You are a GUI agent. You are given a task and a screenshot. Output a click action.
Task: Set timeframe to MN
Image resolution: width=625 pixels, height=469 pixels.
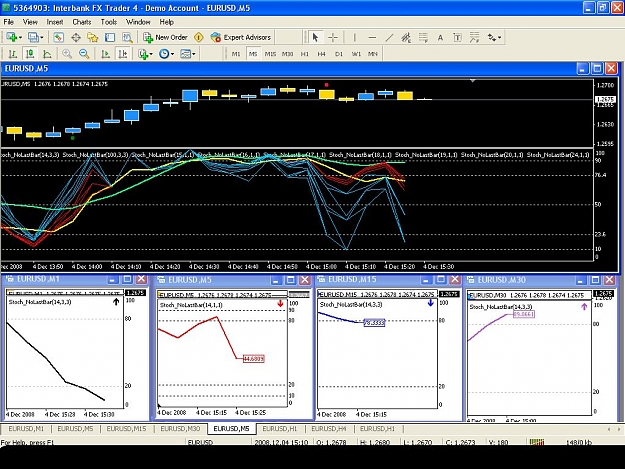click(x=373, y=54)
